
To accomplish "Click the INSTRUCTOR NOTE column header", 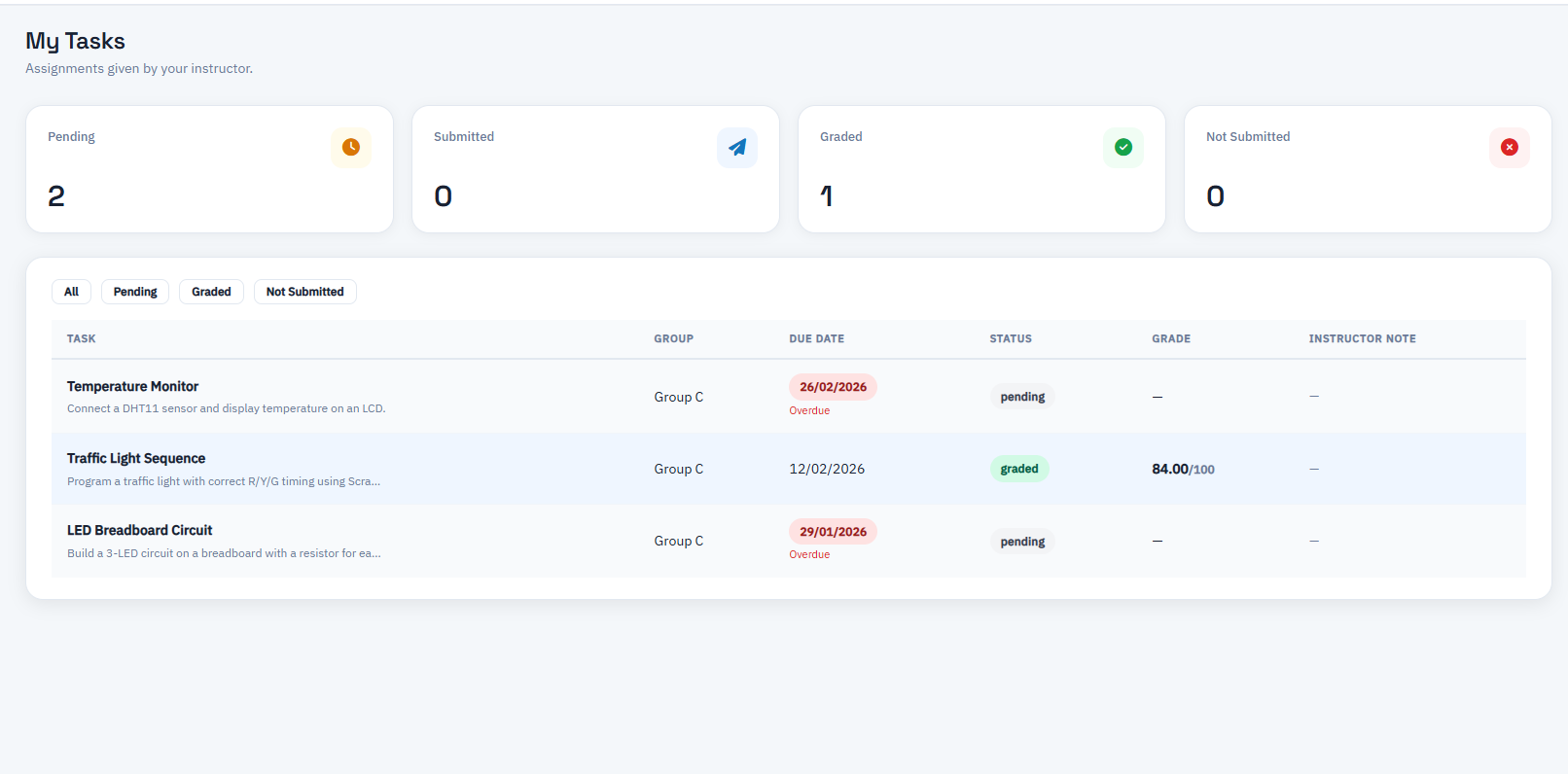I will 1362,338.
